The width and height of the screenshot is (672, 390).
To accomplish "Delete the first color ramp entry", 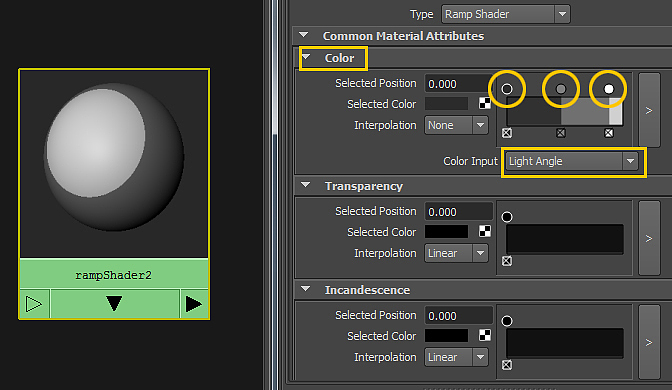I will [507, 133].
